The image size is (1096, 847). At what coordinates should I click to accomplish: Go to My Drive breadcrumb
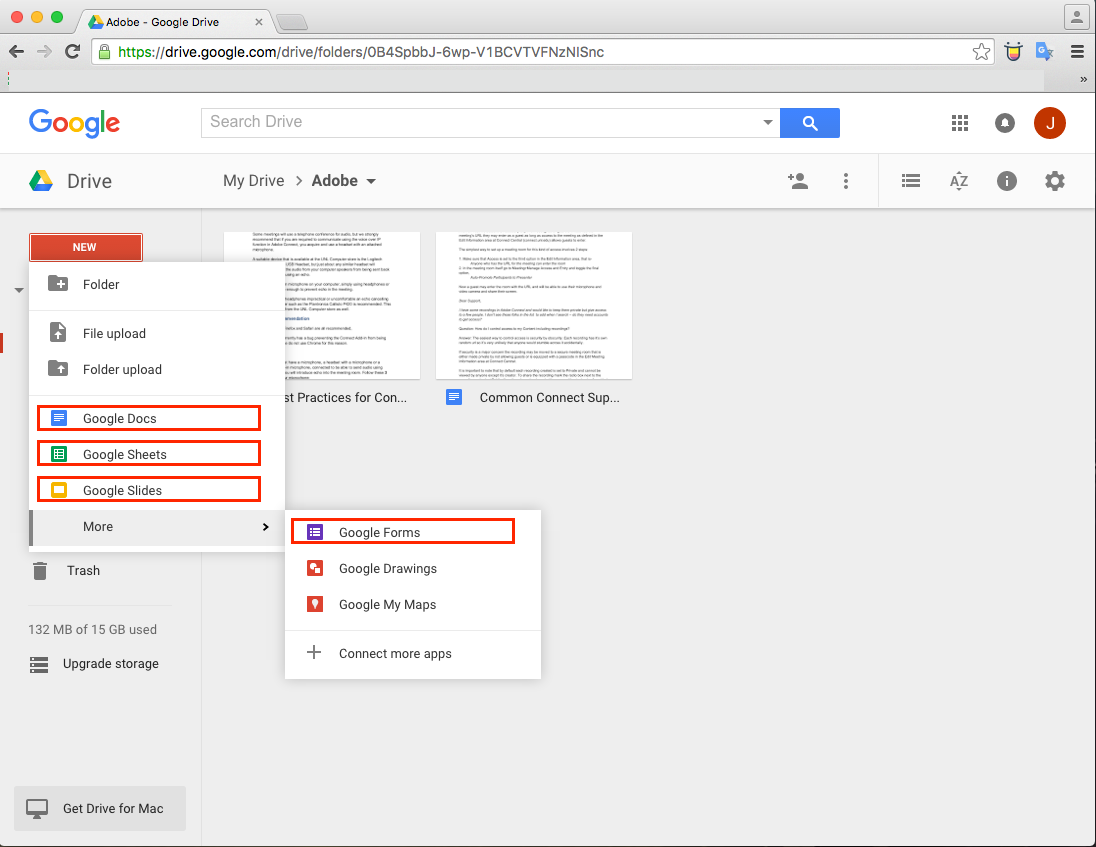[254, 181]
